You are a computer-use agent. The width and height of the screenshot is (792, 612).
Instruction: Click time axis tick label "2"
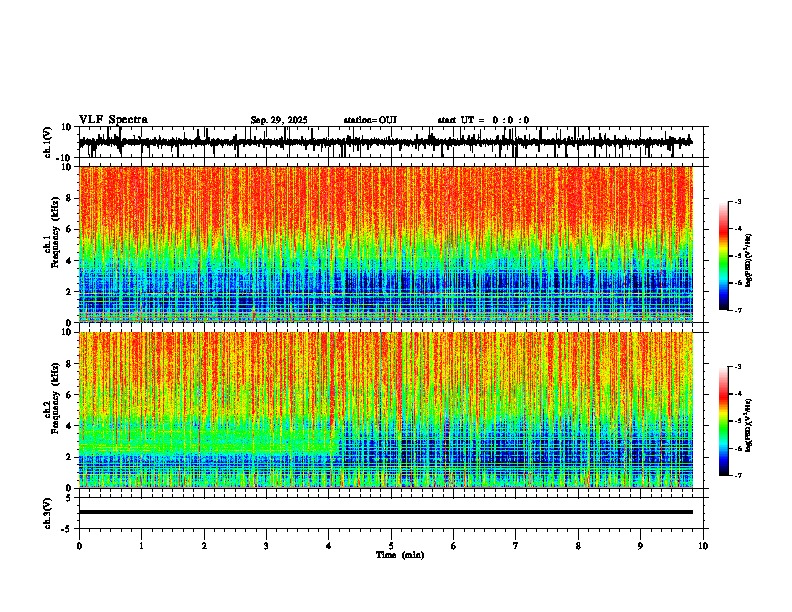[x=204, y=546]
